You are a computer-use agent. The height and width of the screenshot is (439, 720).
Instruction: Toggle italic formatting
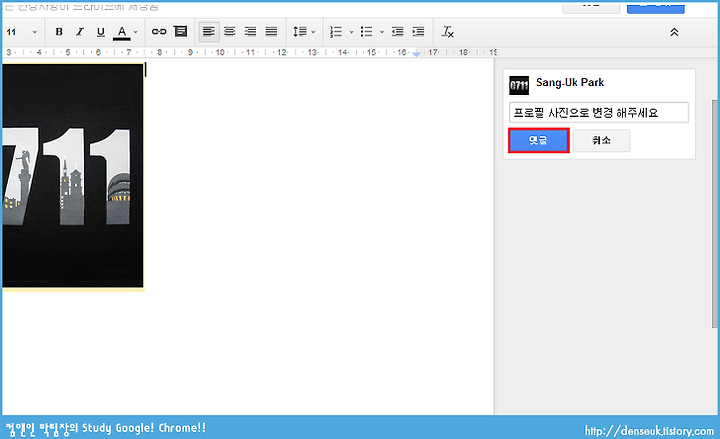click(80, 32)
